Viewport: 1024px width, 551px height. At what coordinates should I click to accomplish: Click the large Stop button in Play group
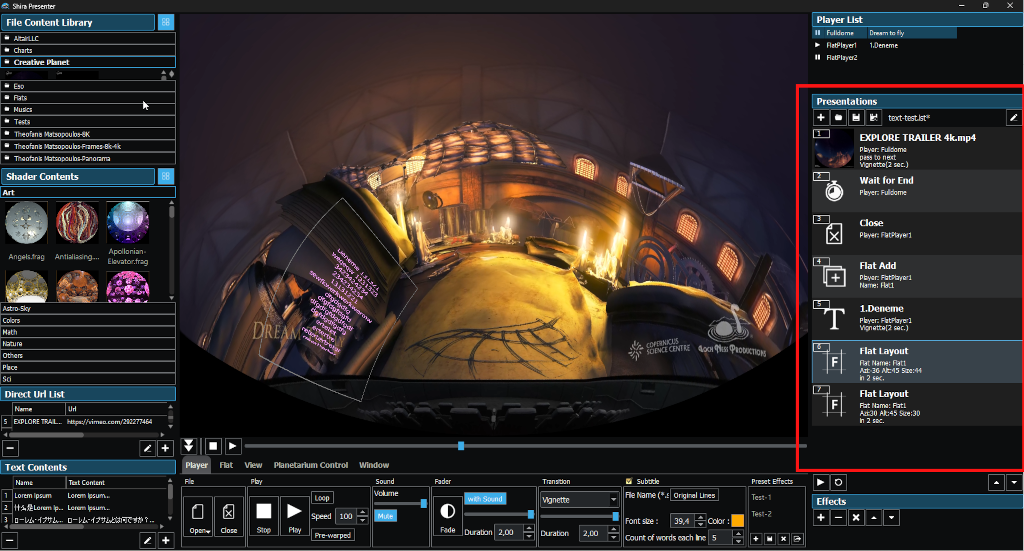[x=263, y=516]
